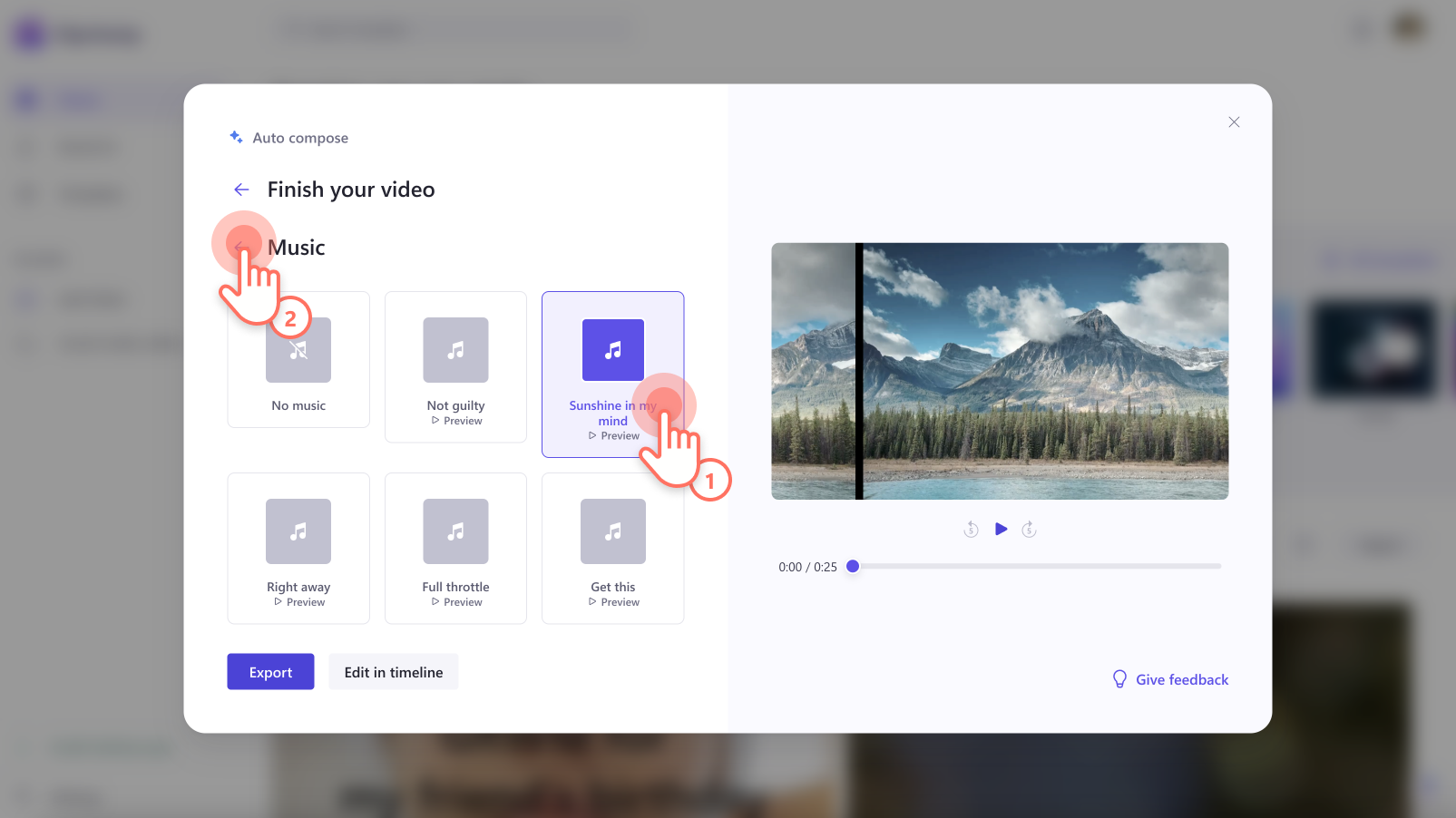This screenshot has height=818, width=1456.
Task: Choose the Not guilty music track
Action: [455, 351]
